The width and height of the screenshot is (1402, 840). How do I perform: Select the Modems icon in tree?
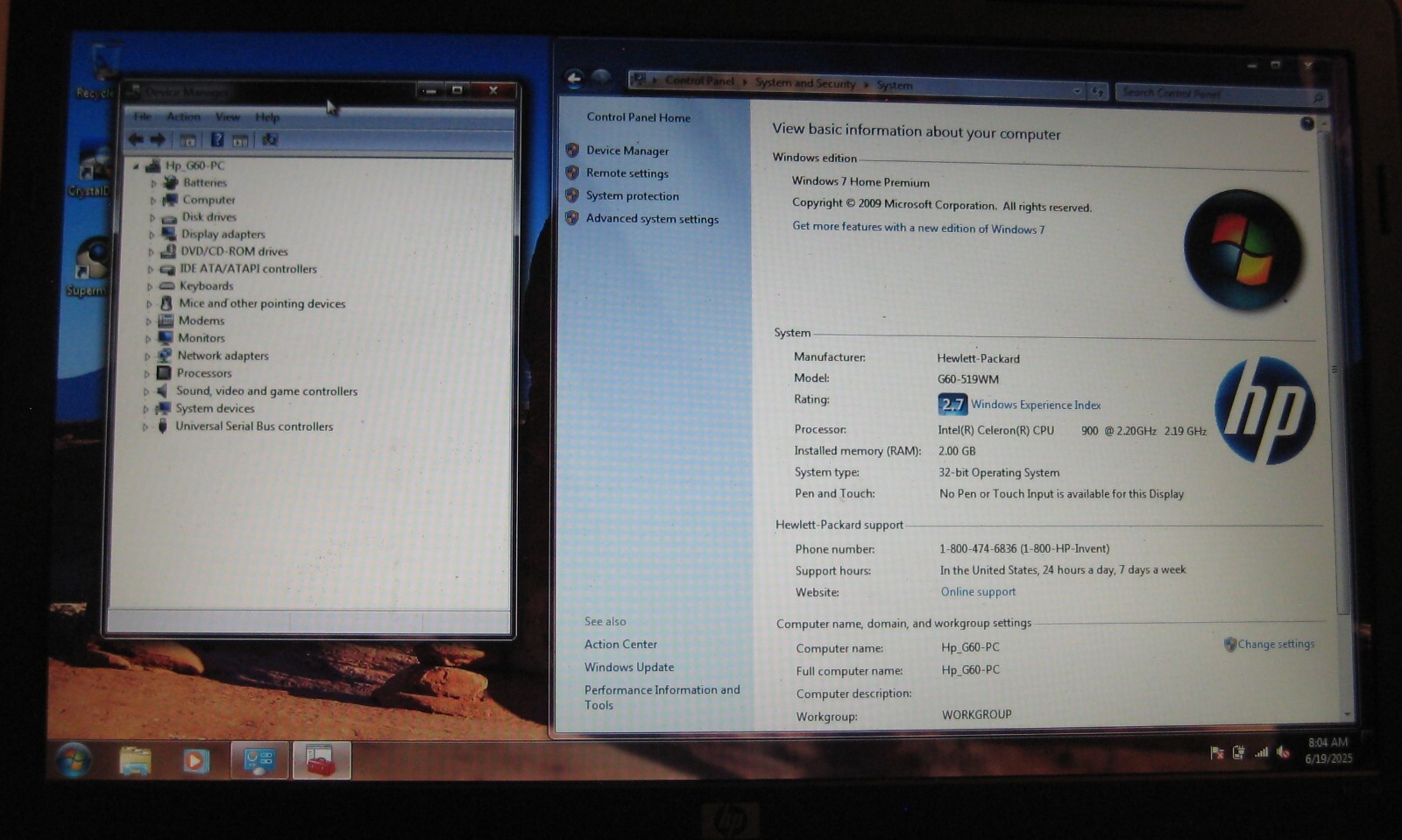click(x=166, y=321)
